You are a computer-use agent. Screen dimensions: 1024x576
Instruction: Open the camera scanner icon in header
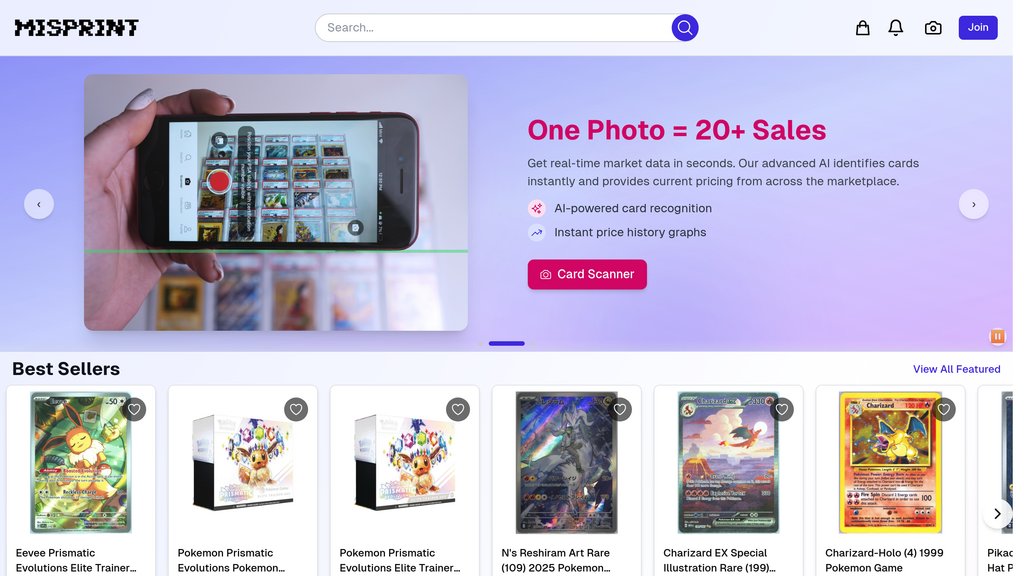933,27
